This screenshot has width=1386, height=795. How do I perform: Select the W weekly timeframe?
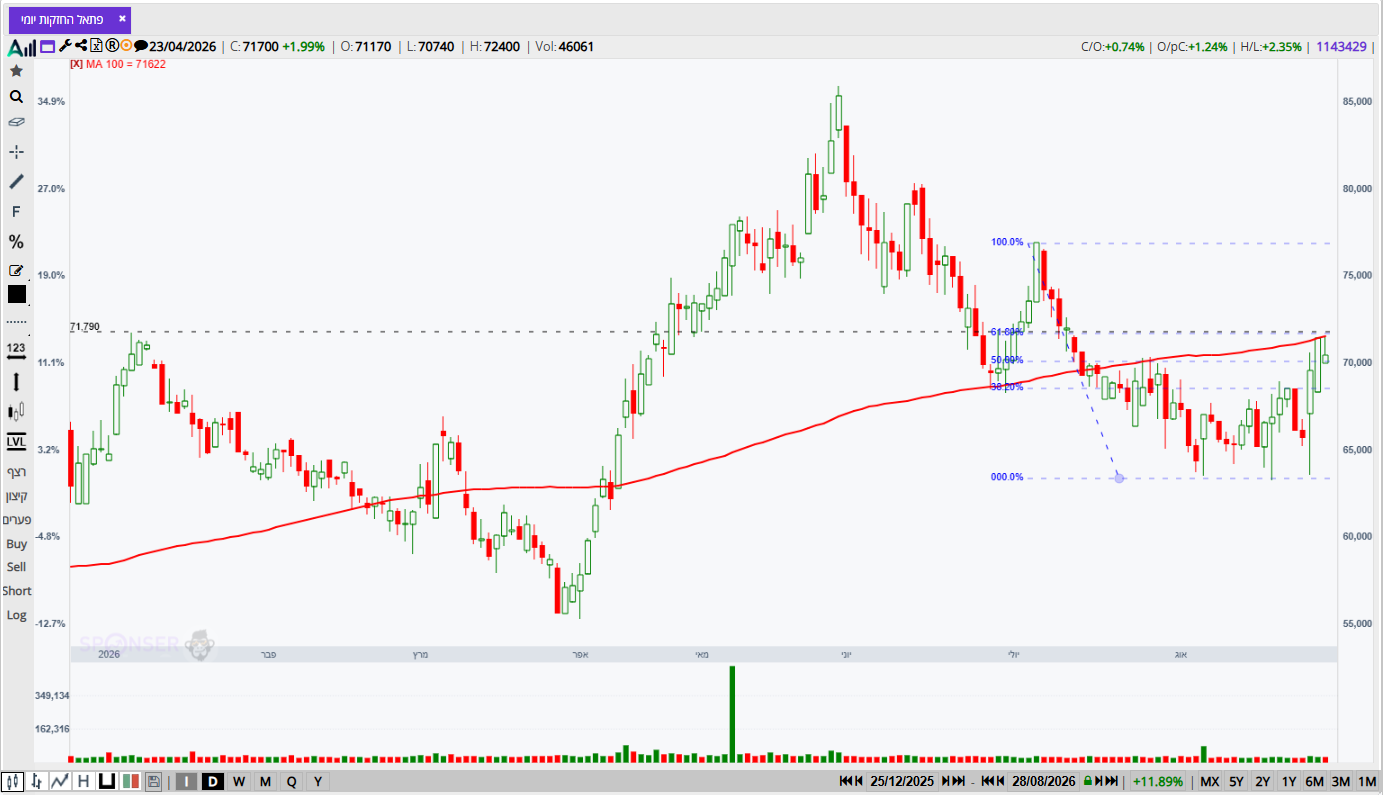coord(239,781)
